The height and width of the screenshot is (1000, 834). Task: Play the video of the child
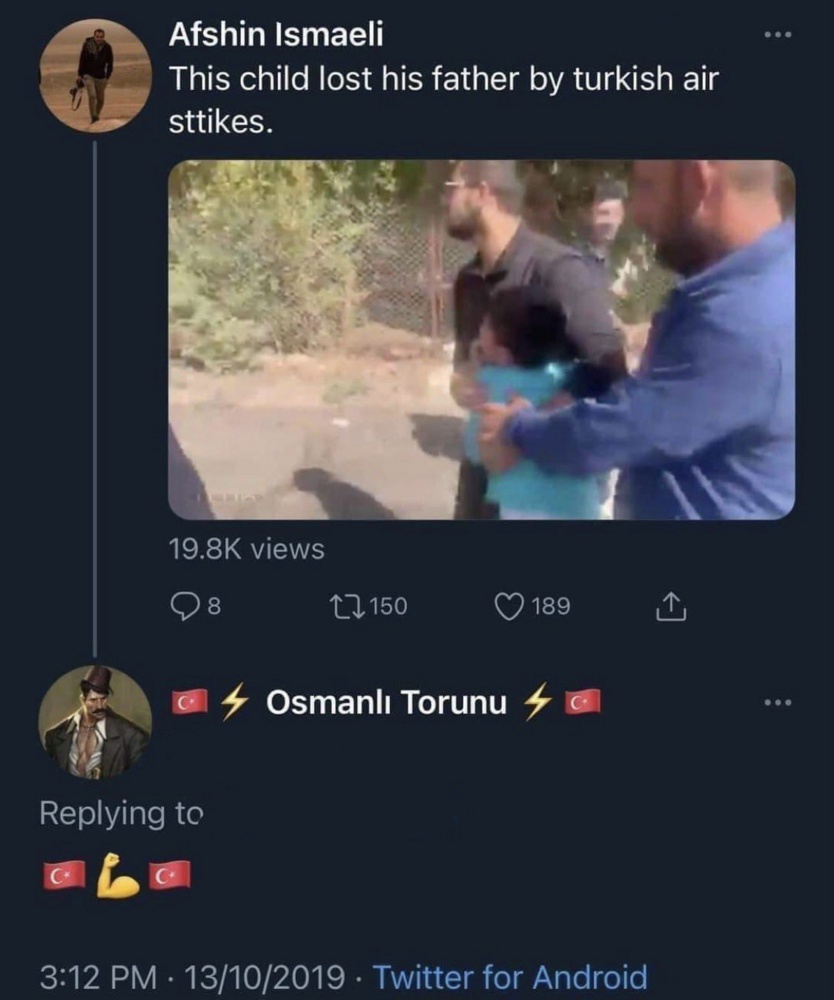click(x=481, y=340)
